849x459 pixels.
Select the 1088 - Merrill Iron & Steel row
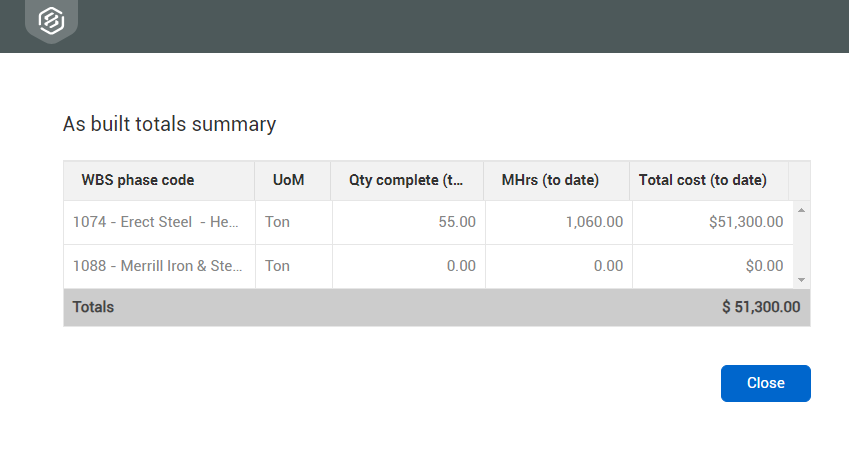[156, 266]
